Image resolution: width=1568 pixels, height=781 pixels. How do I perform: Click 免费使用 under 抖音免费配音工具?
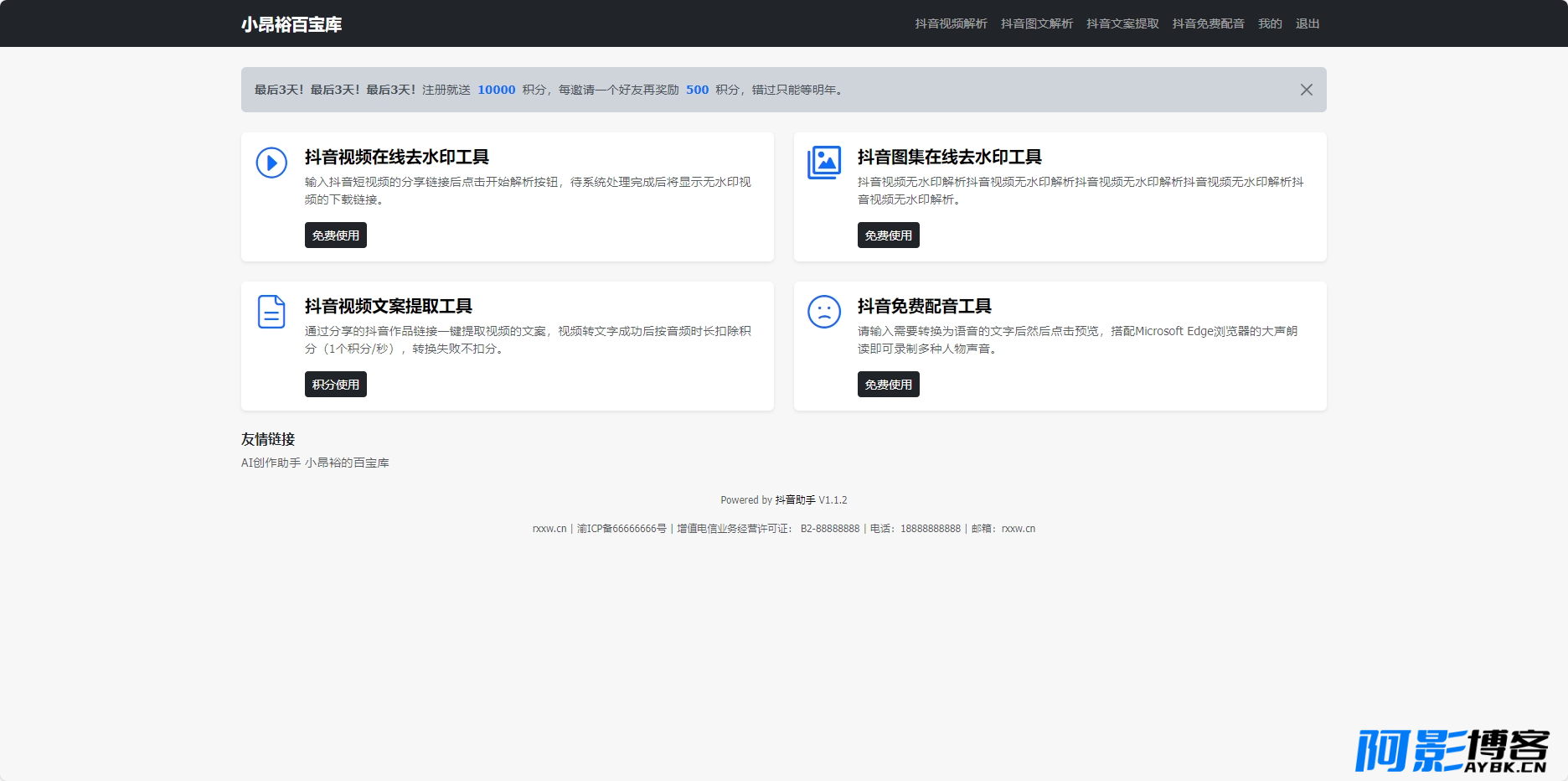click(889, 385)
